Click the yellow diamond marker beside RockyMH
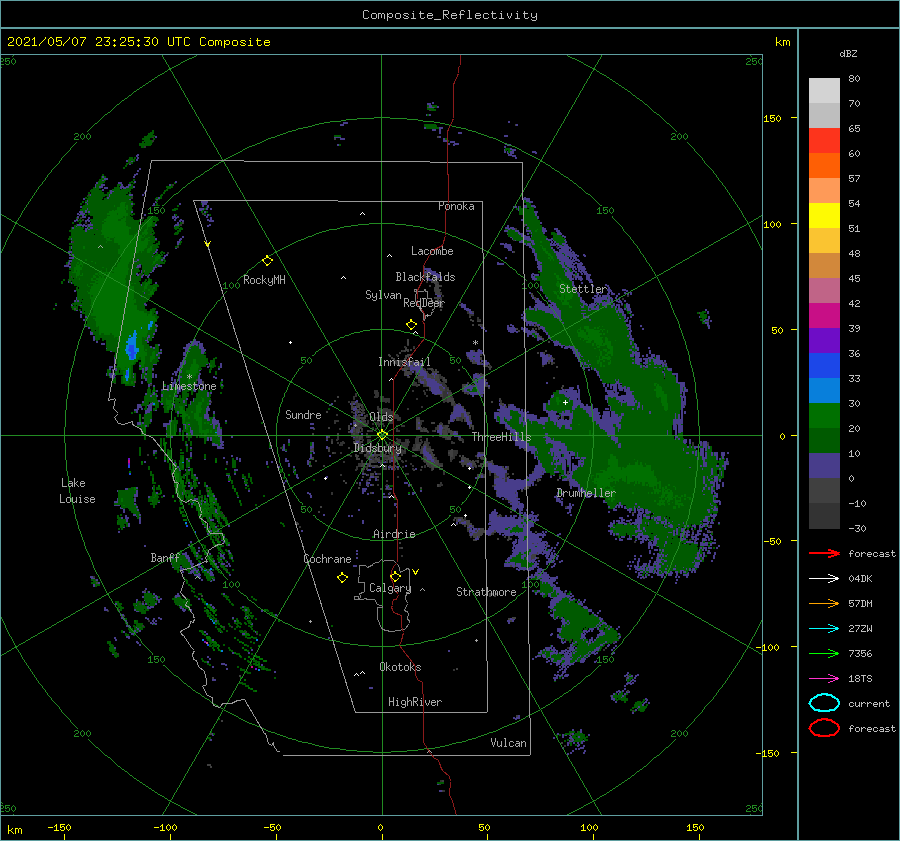 tap(267, 261)
